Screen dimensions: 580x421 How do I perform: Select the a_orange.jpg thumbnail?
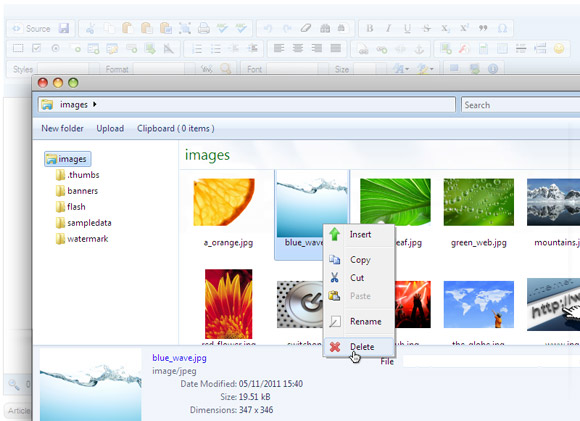224,202
